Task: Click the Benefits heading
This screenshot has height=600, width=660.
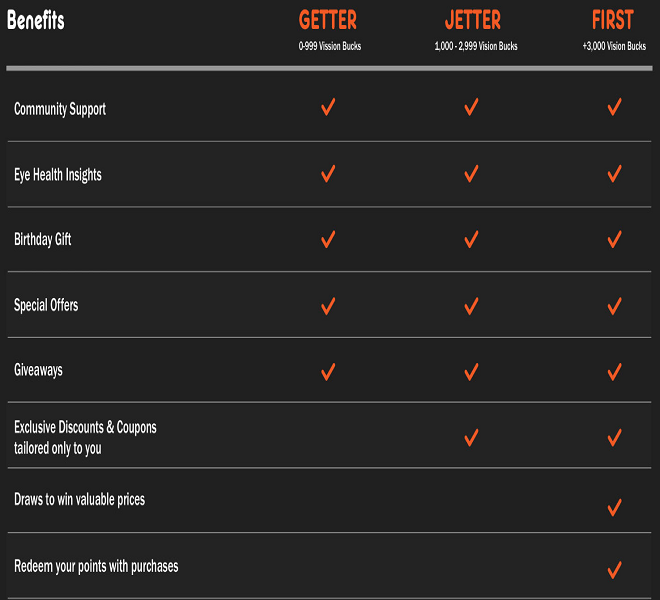Action: [x=36, y=20]
